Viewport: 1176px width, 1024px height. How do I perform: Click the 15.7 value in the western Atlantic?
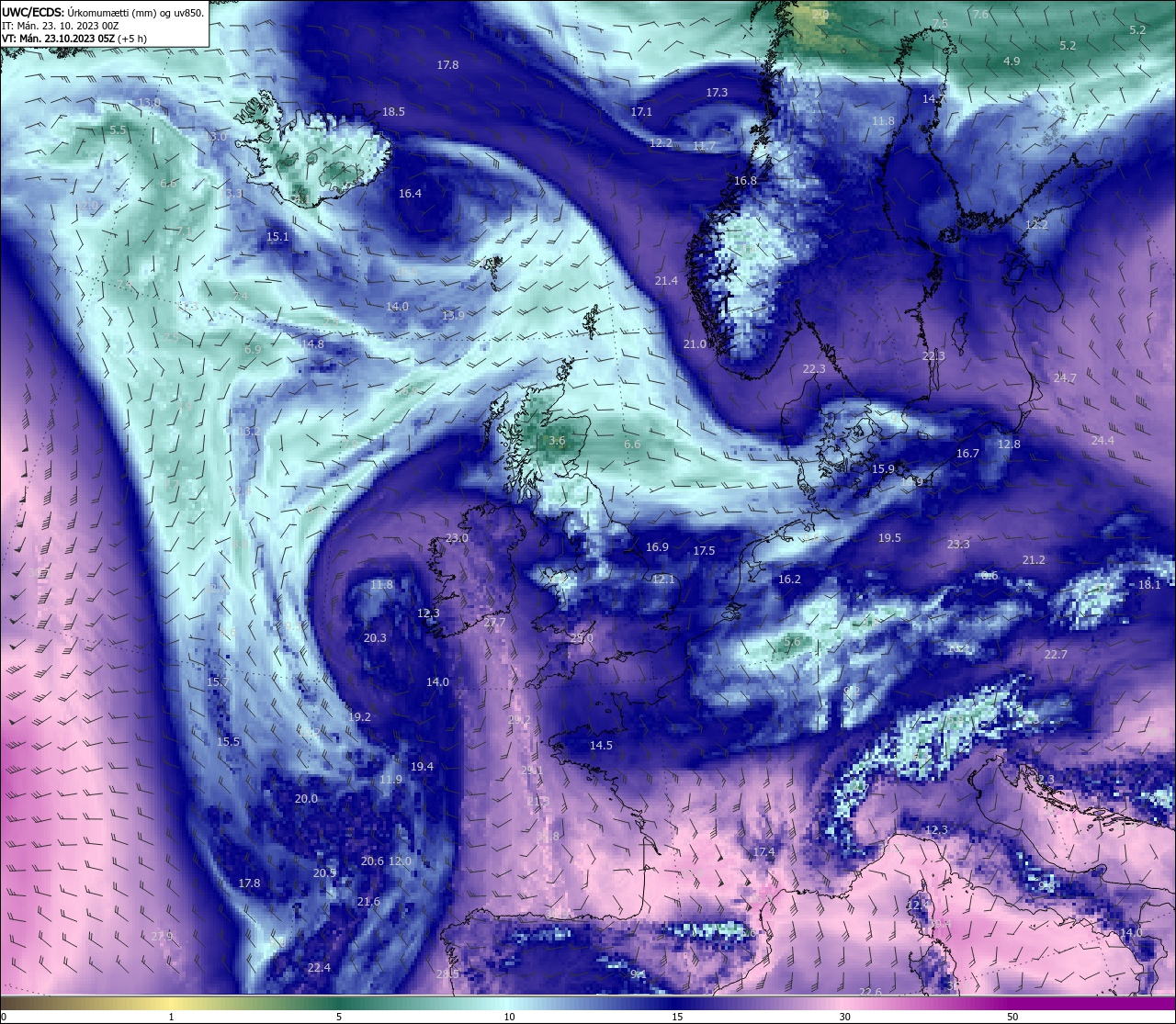point(218,681)
